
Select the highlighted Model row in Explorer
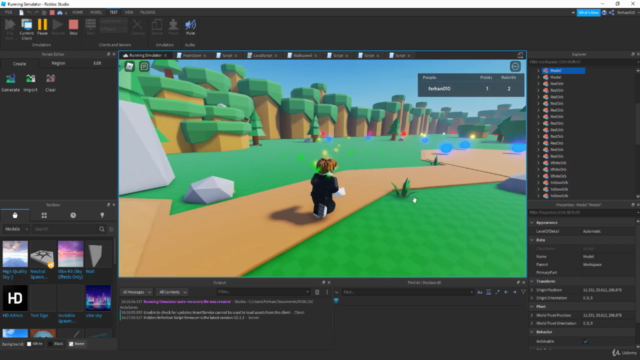tap(563, 71)
